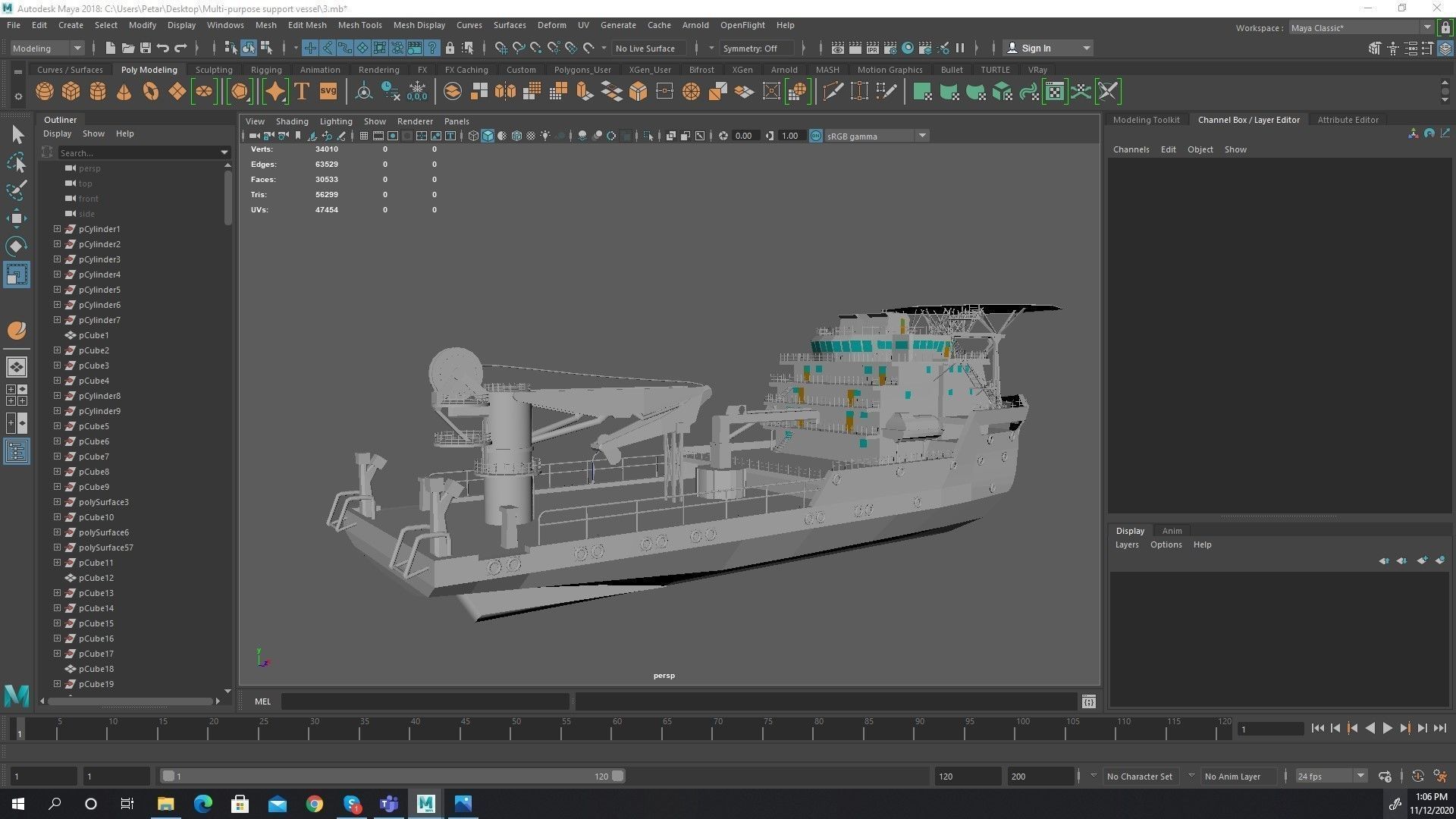
Task: Click the polygon Type text tool icon
Action: pos(302,92)
